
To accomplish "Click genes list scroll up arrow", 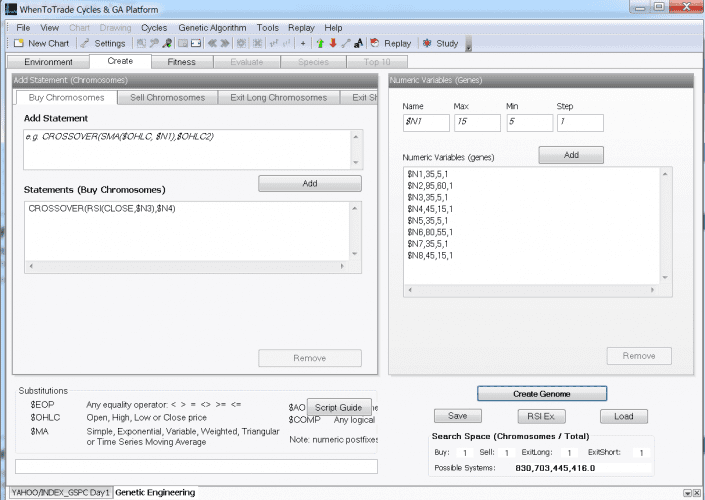I will [x=665, y=174].
